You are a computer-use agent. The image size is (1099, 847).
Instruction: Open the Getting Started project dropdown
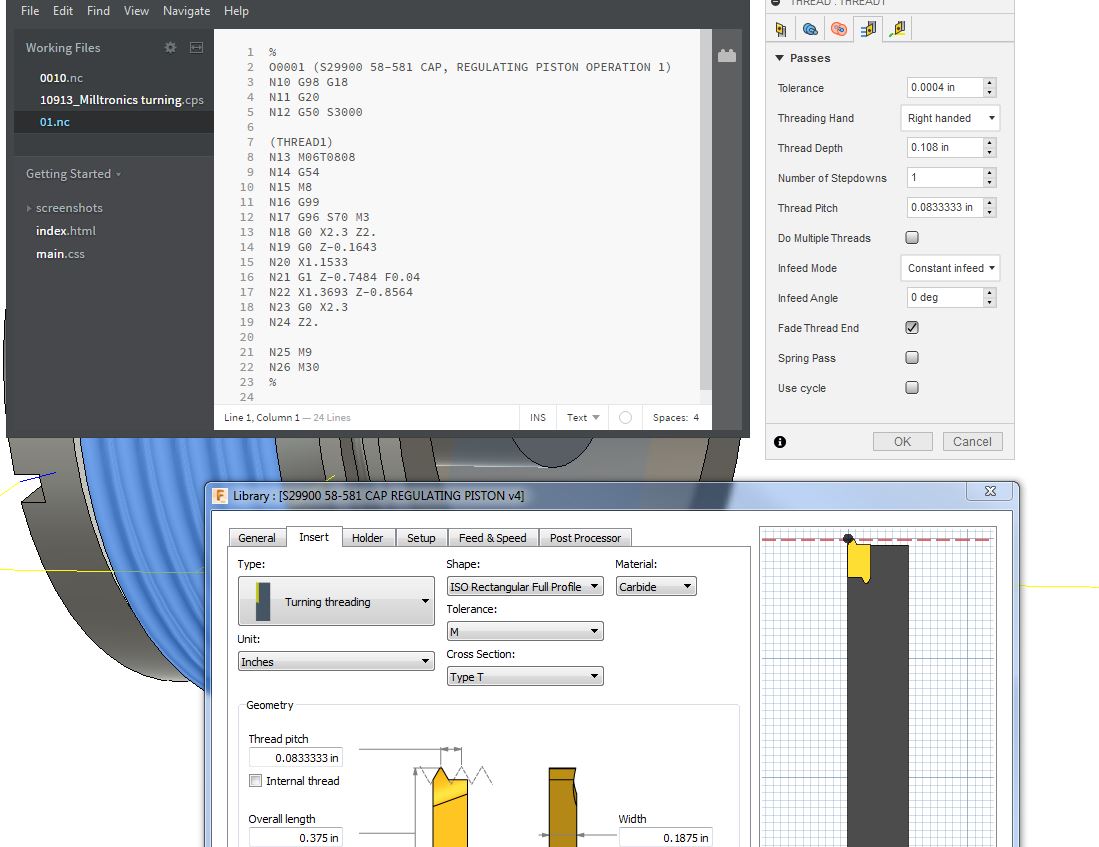tap(73, 174)
